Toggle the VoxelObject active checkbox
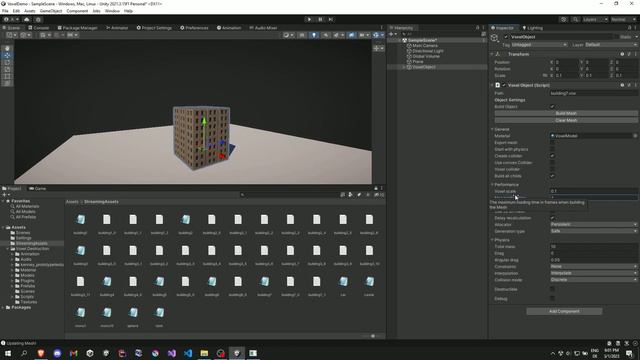 [507, 37]
